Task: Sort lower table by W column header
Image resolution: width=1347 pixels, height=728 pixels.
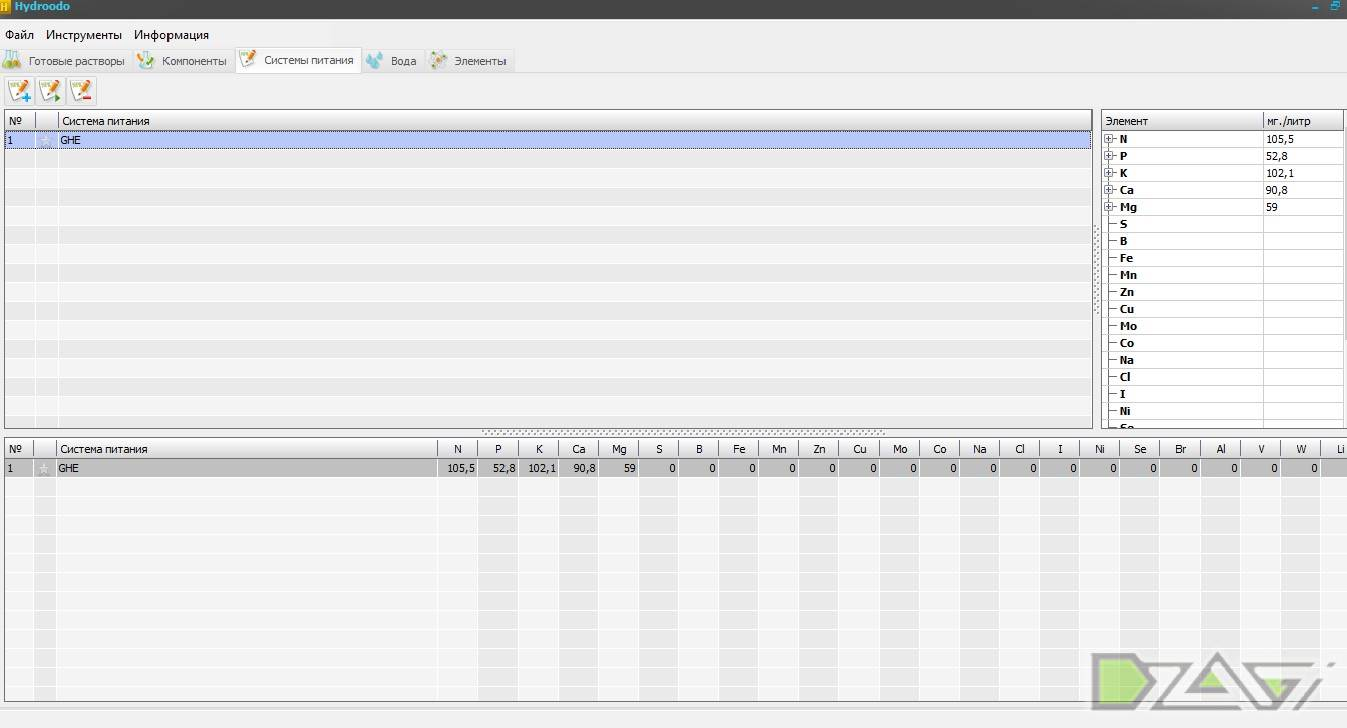Action: coord(1301,449)
